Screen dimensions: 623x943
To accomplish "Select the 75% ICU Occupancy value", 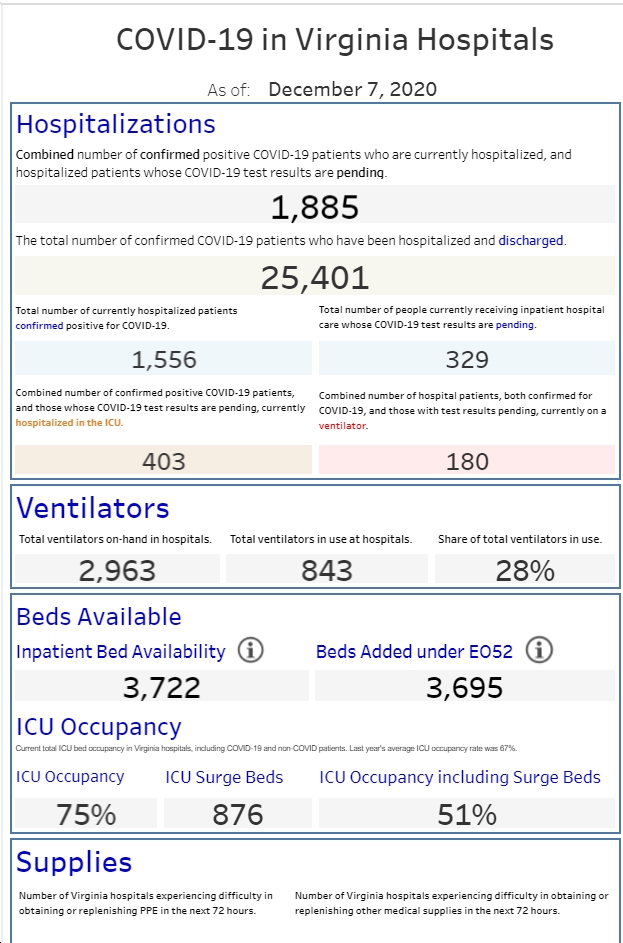I will [x=86, y=814].
